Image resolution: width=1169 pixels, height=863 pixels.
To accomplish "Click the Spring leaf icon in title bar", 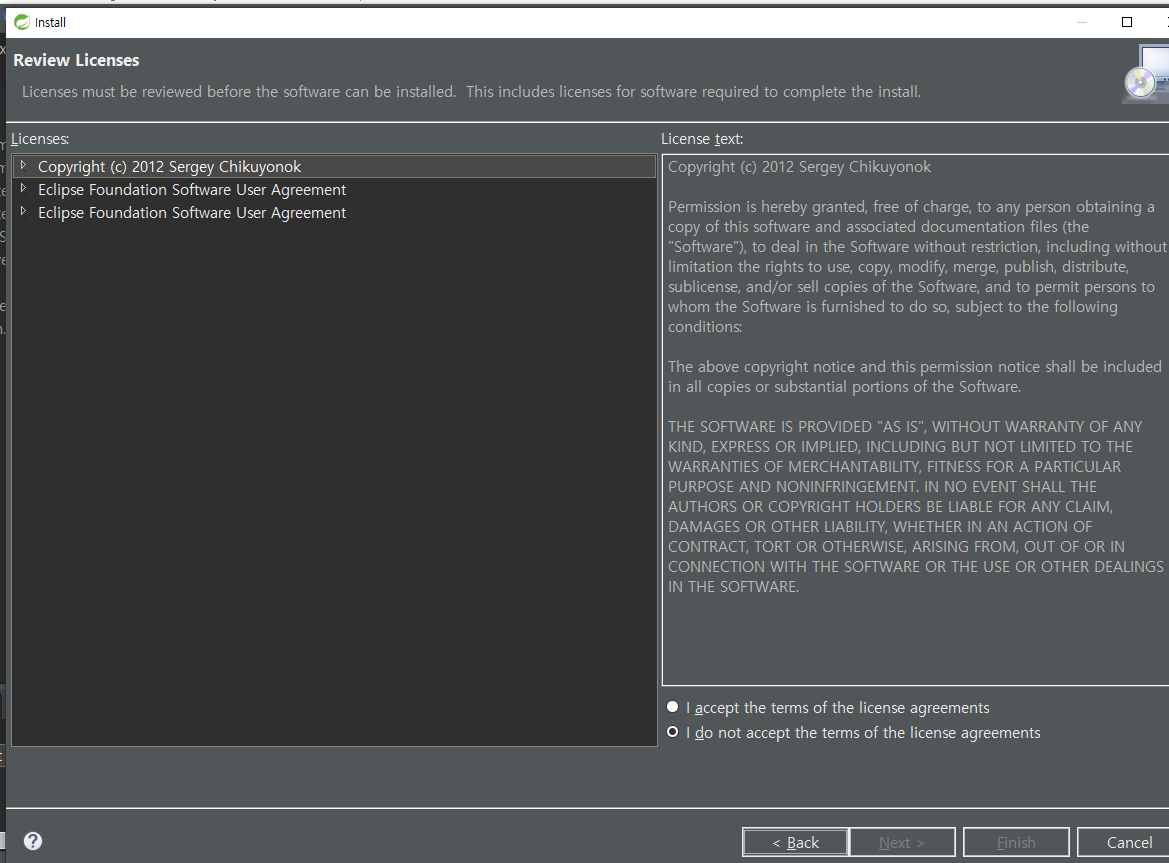I will coord(22,22).
